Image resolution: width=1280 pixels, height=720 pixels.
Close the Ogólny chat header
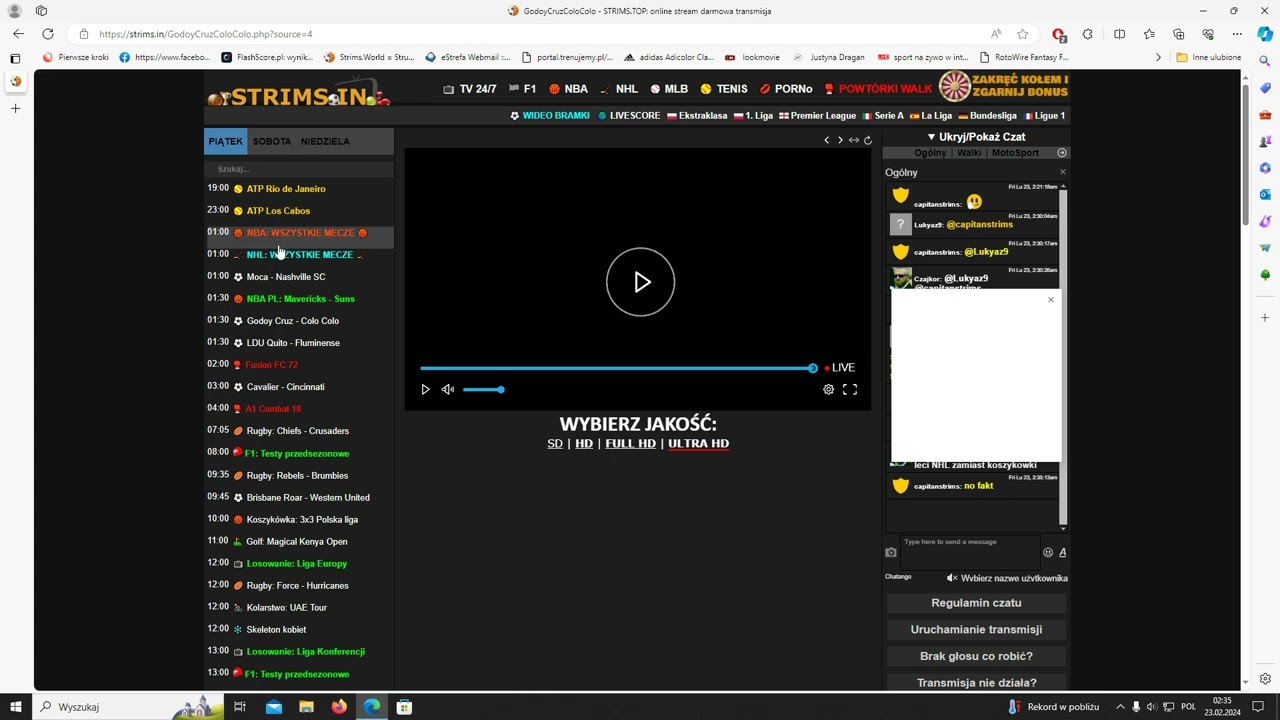tap(1062, 172)
